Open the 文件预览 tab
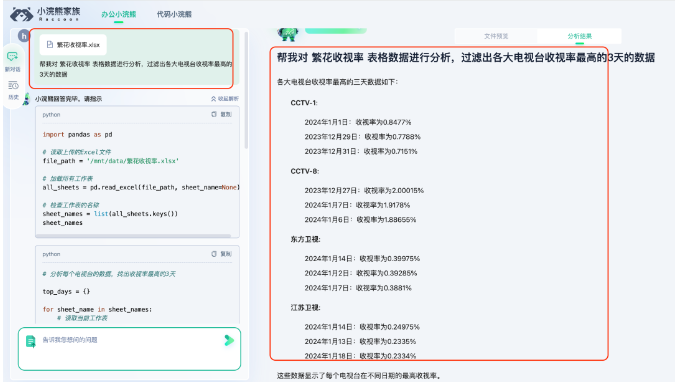The image size is (689, 392). point(496,36)
